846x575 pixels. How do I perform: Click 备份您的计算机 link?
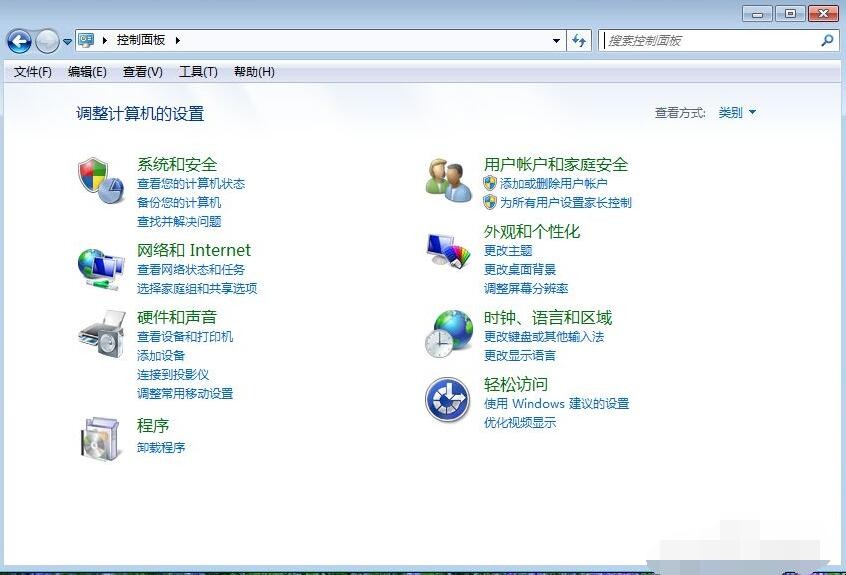point(179,203)
